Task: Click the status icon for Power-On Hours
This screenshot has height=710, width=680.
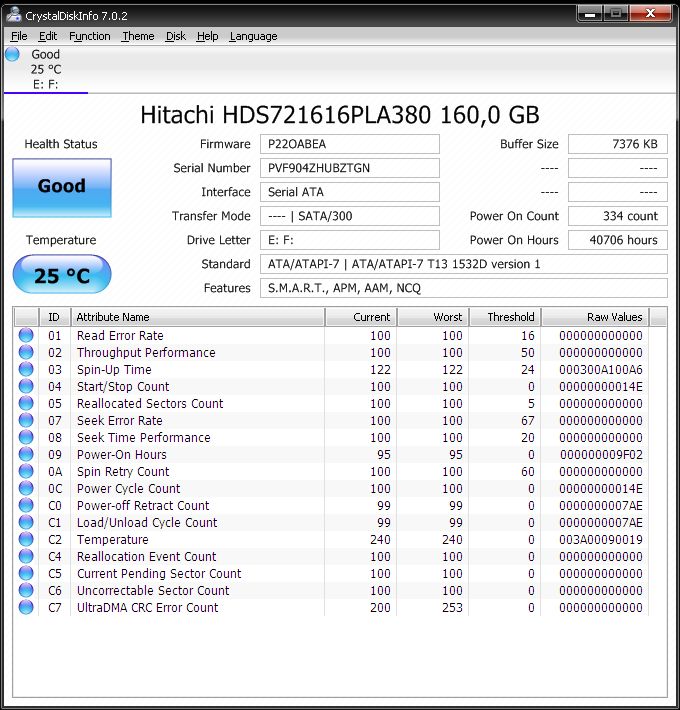Action: click(26, 455)
